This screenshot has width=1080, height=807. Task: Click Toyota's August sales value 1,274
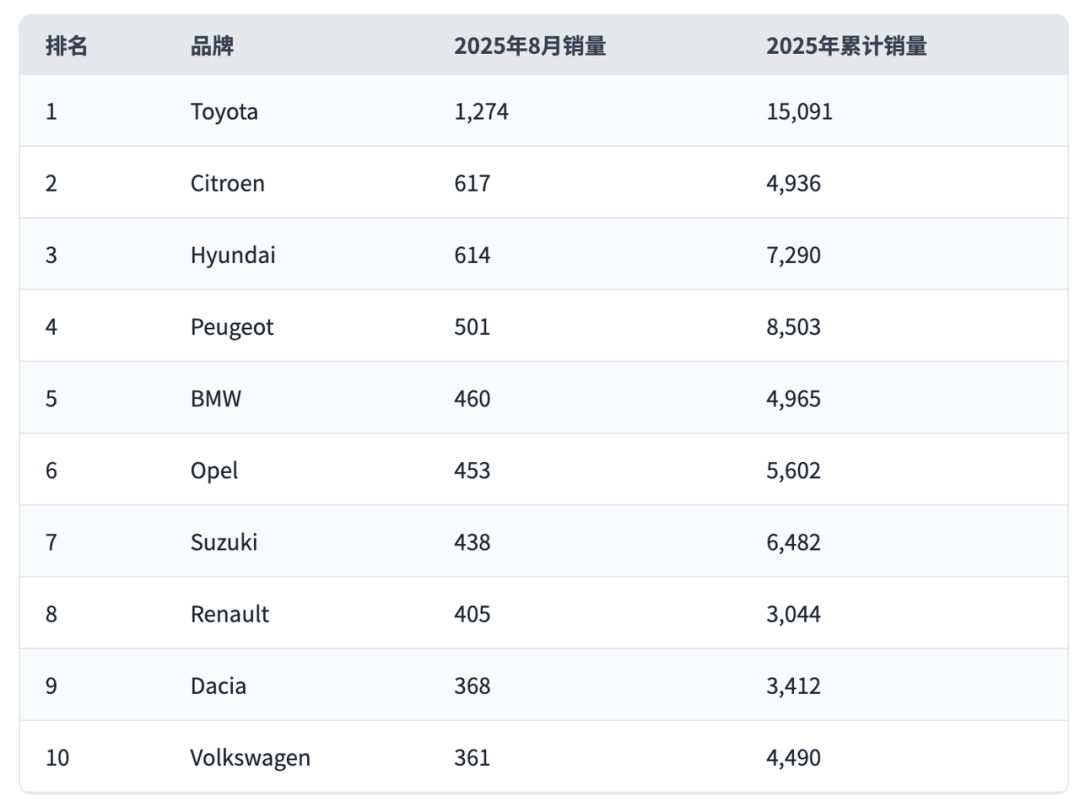pos(481,111)
